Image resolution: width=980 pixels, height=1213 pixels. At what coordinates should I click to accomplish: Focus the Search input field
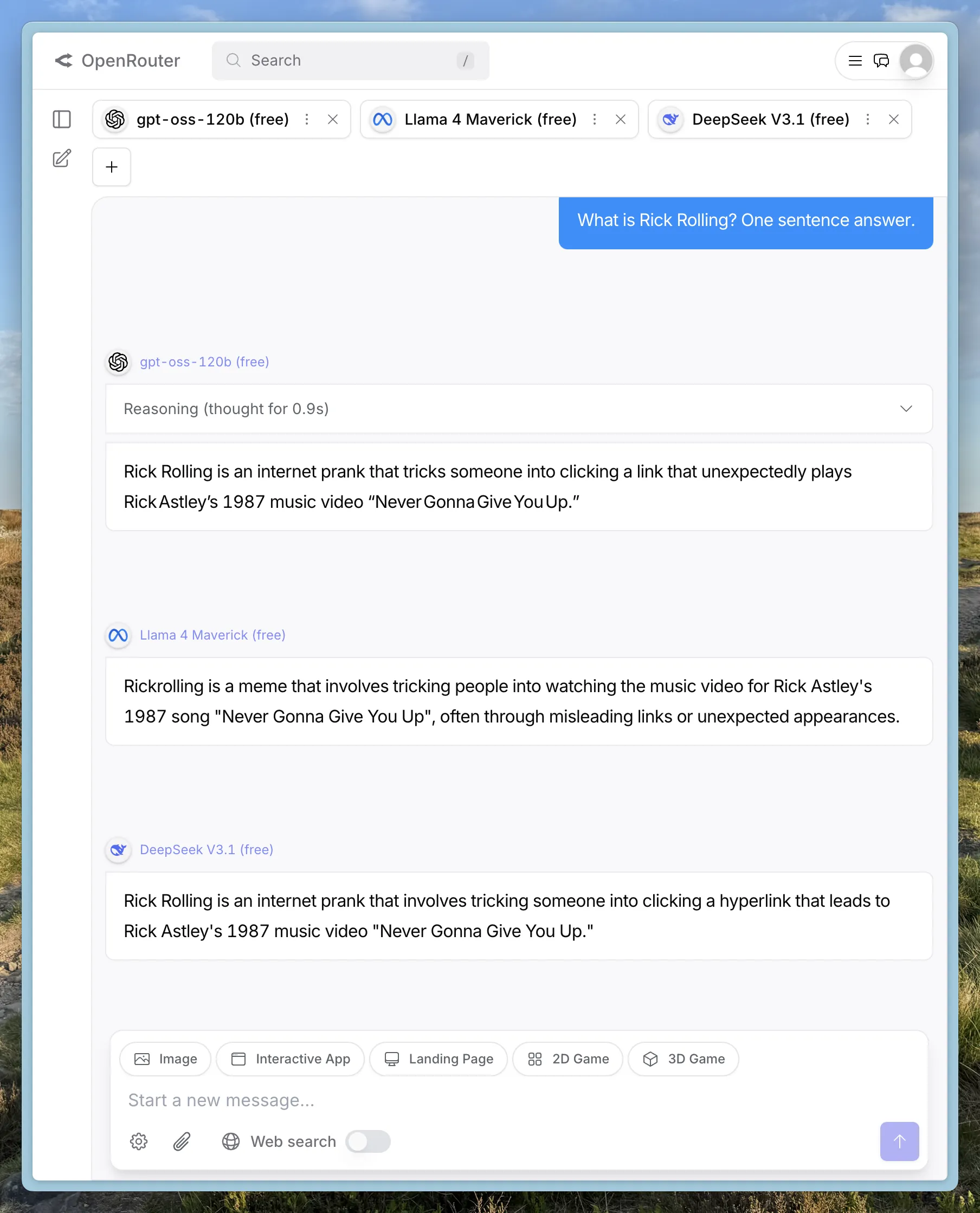pyautogui.click(x=350, y=60)
